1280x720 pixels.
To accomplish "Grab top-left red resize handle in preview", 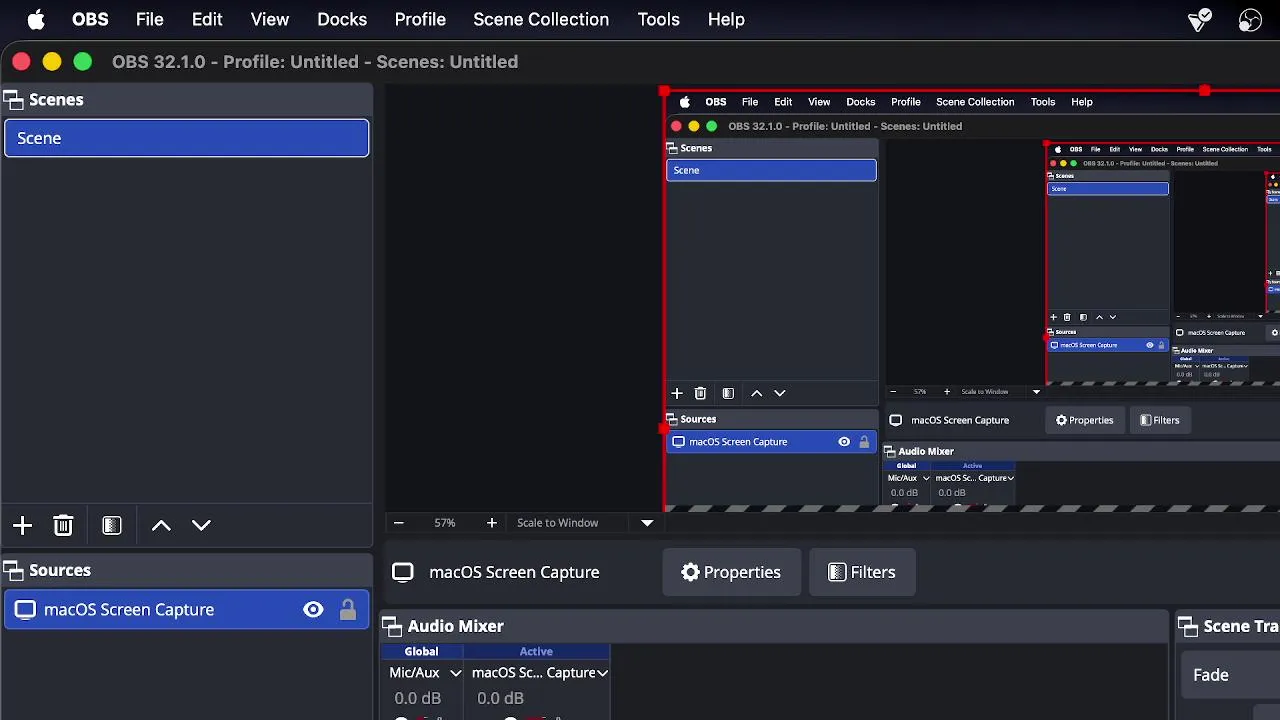I will [665, 91].
